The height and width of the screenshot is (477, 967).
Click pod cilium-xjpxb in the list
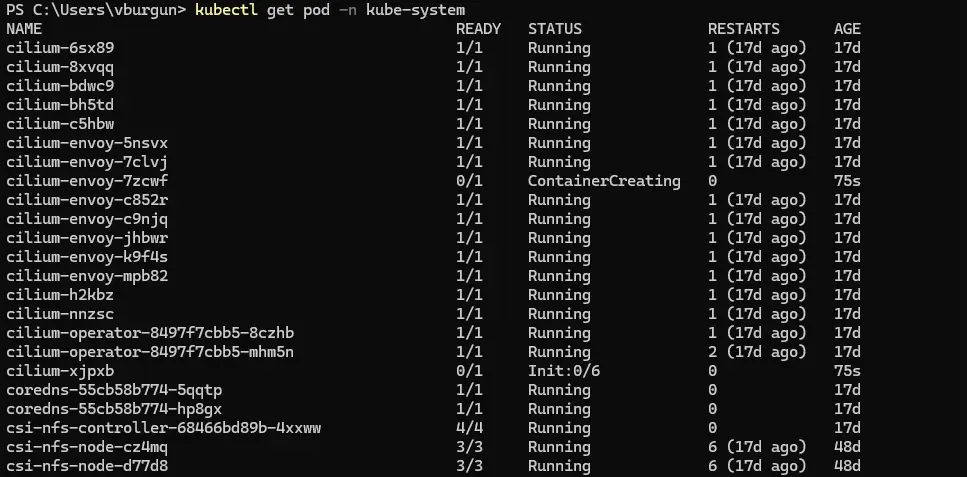(x=60, y=371)
